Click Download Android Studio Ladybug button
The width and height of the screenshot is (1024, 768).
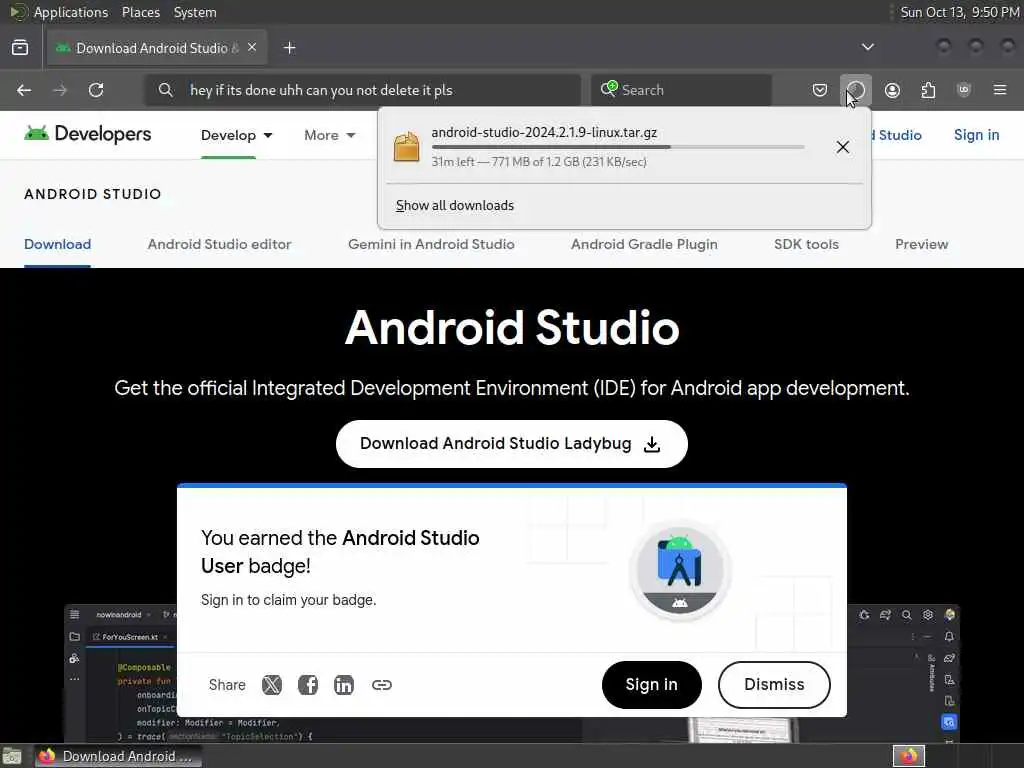tap(511, 444)
